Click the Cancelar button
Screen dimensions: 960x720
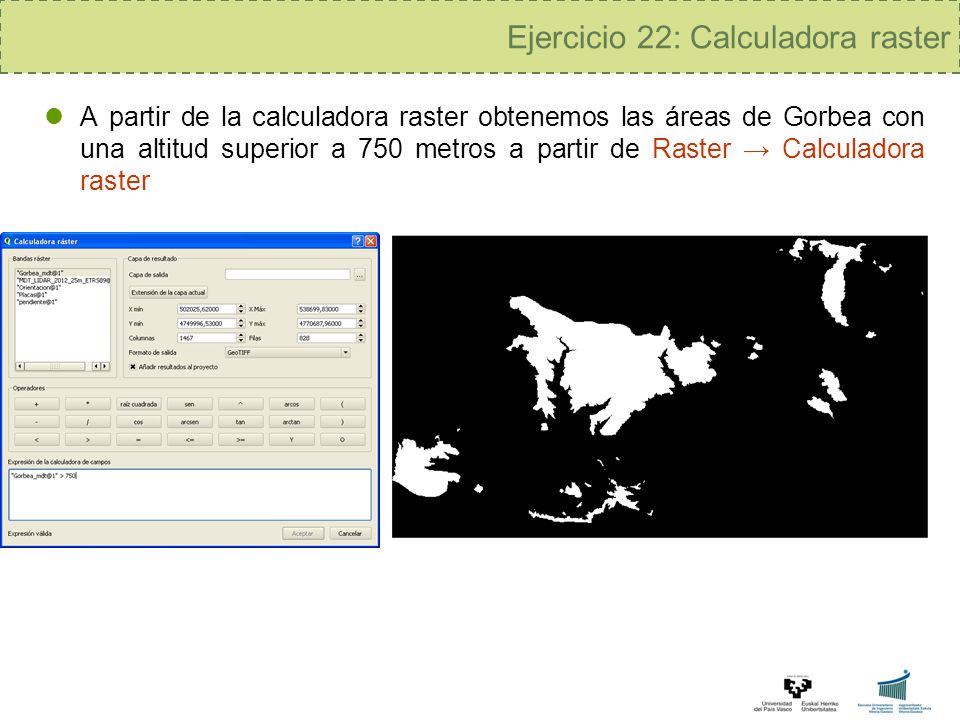[350, 533]
